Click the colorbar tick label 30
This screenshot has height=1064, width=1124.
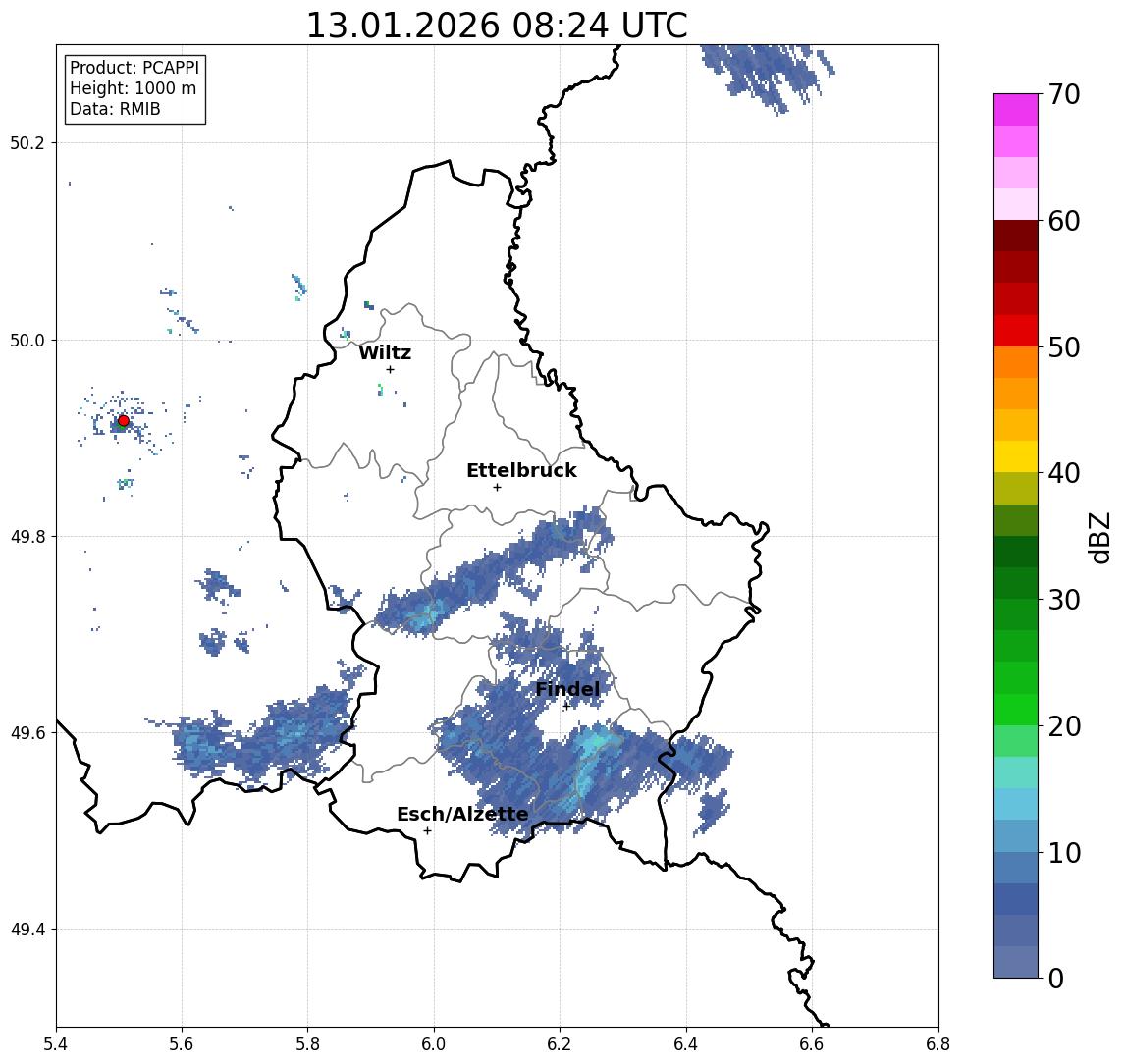[1064, 600]
